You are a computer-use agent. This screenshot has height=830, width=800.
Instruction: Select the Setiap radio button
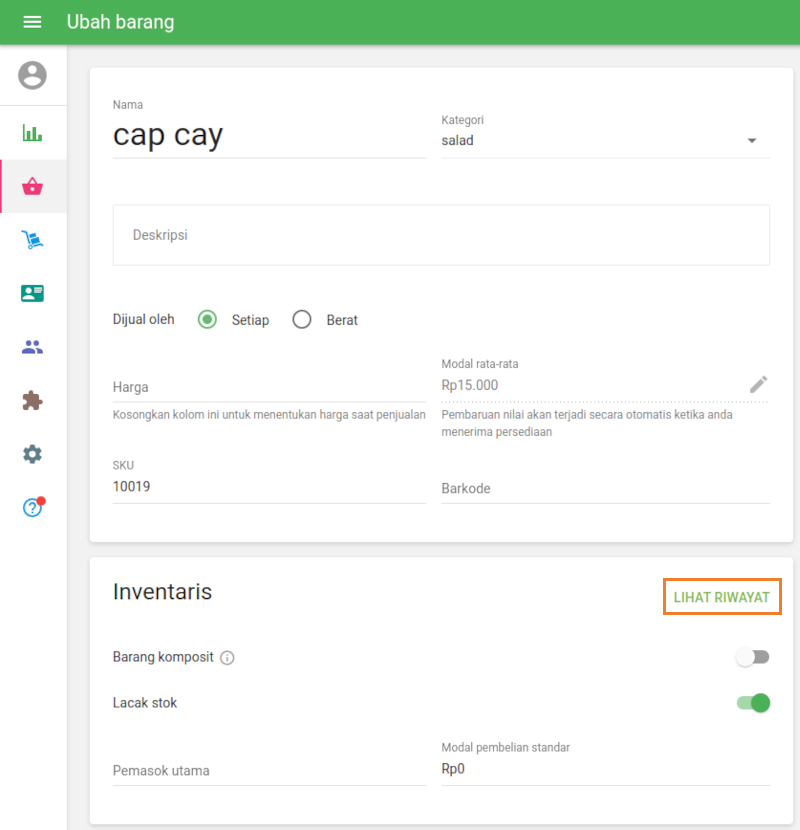(208, 320)
